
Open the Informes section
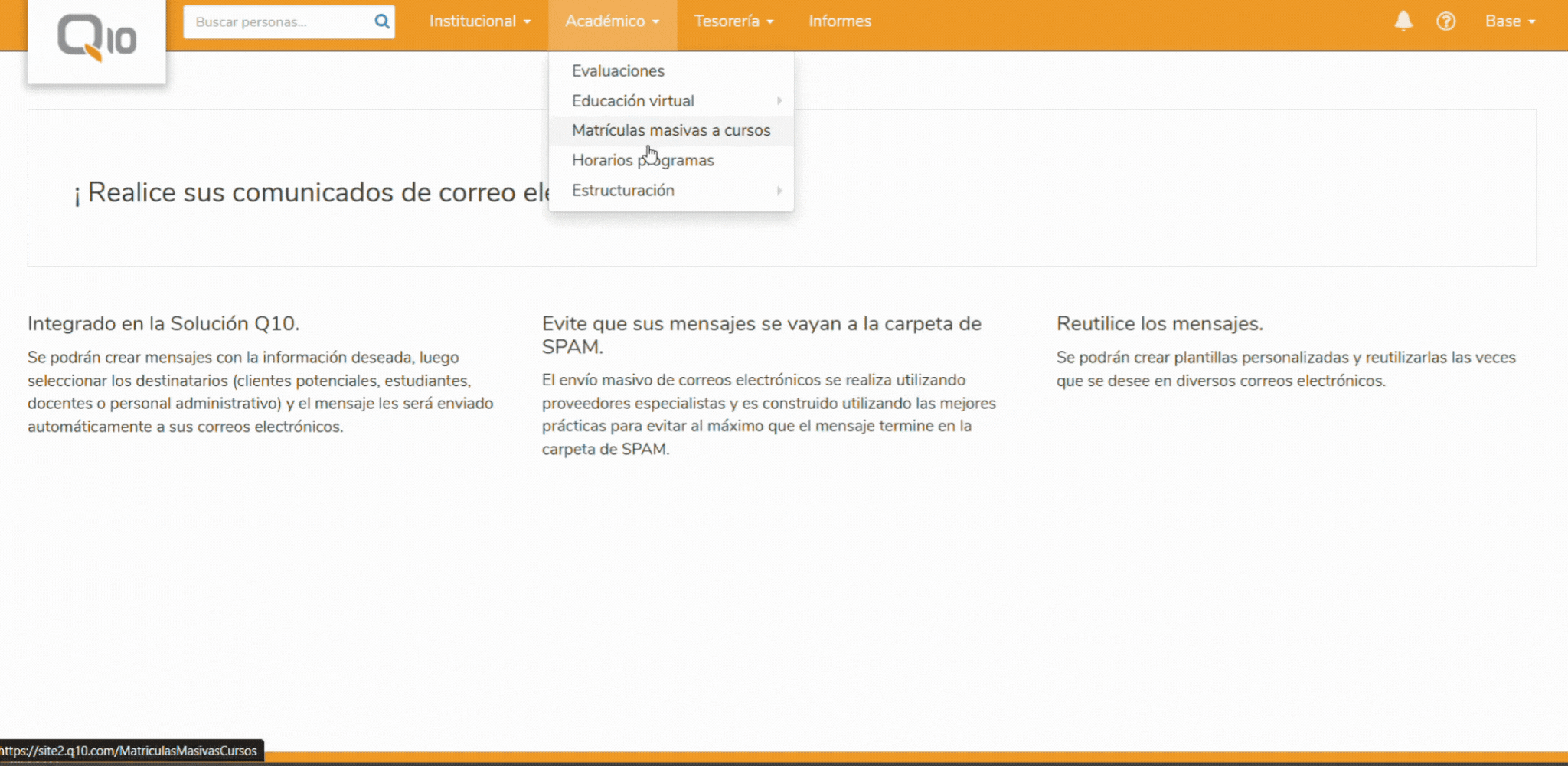[840, 21]
